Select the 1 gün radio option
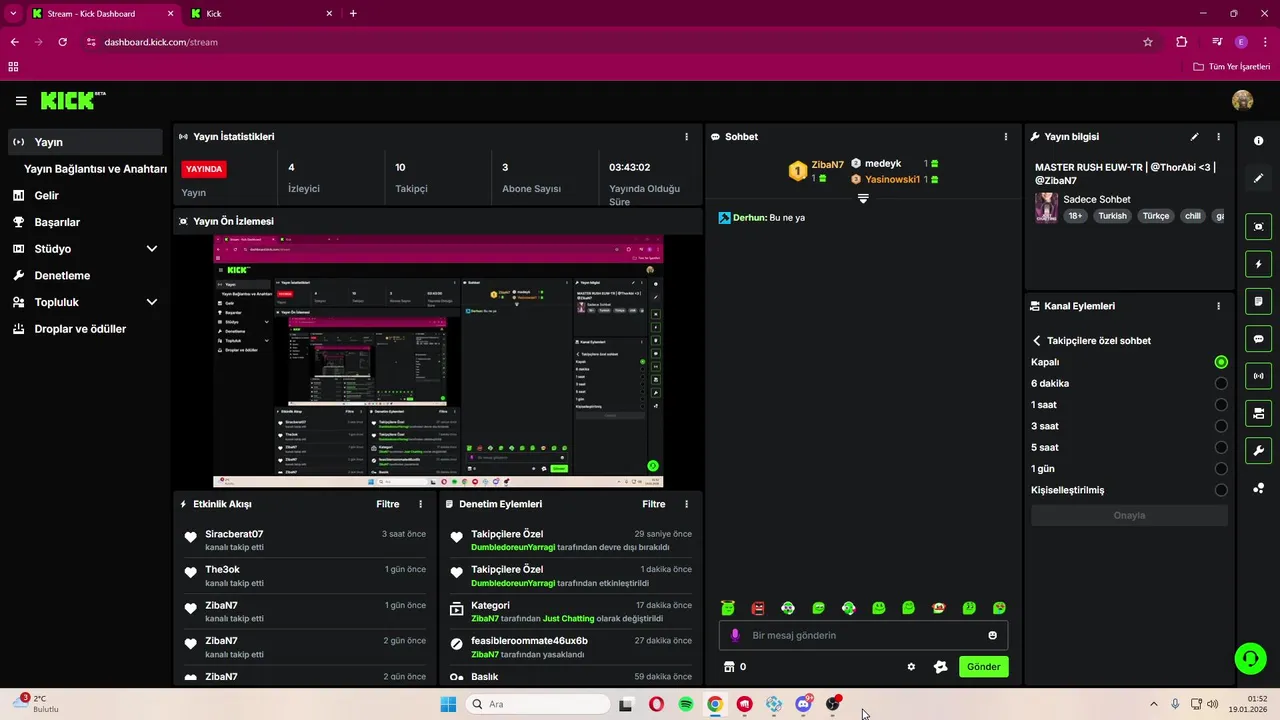This screenshot has width=1280, height=720. tap(1221, 469)
